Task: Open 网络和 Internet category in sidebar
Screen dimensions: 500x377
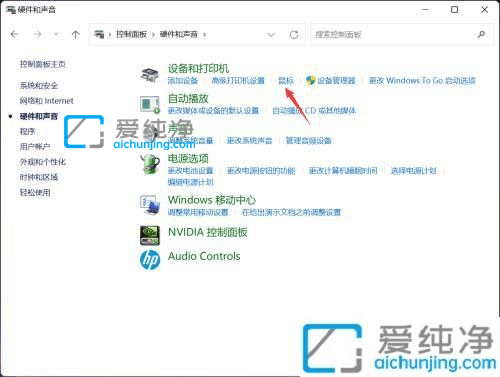Action: [x=46, y=101]
